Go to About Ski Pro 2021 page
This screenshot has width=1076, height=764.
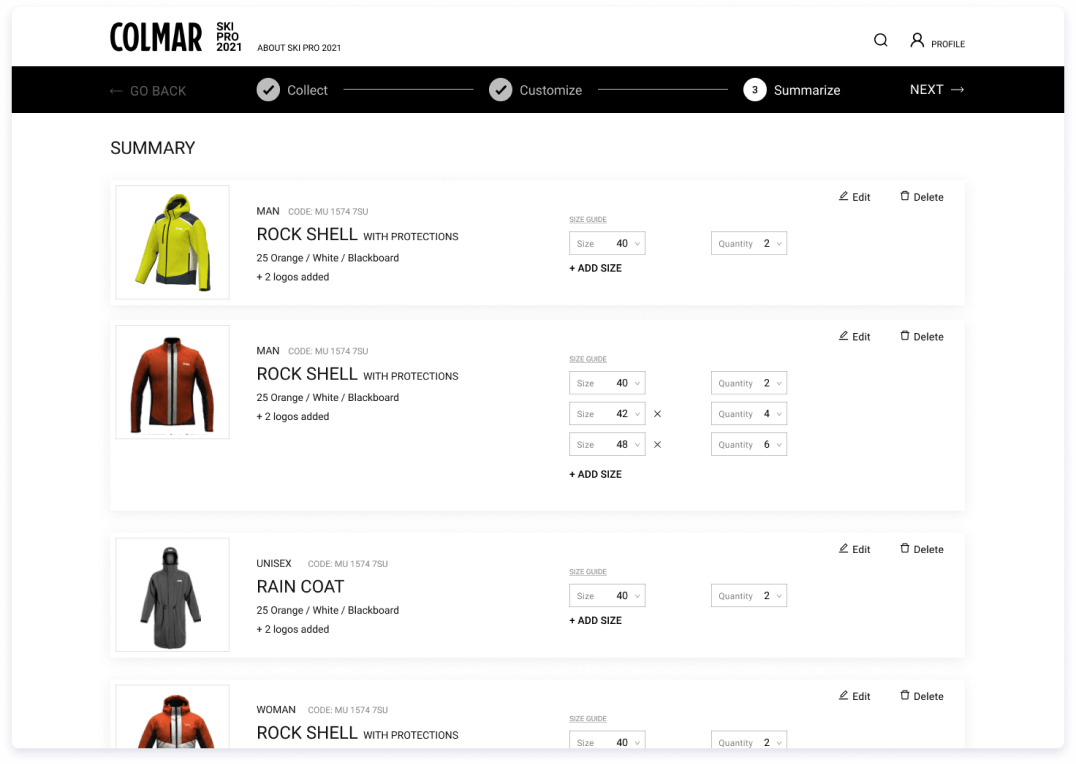[299, 48]
